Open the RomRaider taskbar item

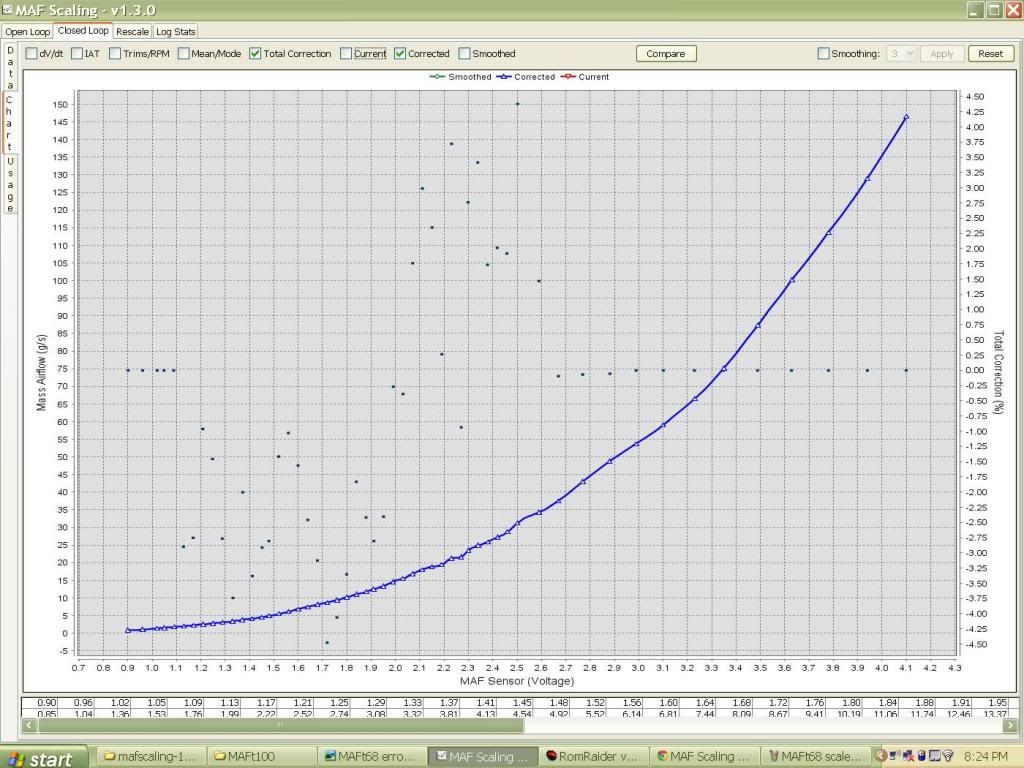(593, 757)
